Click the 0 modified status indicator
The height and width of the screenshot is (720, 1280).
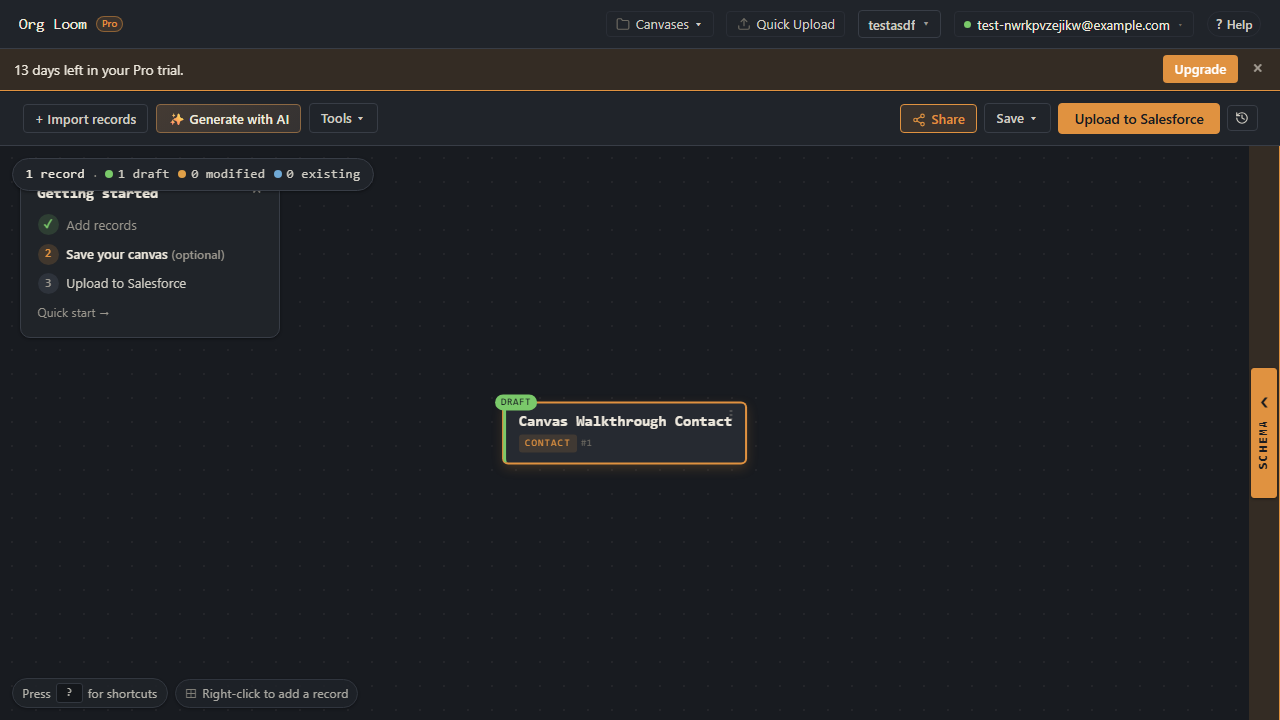[x=221, y=174]
